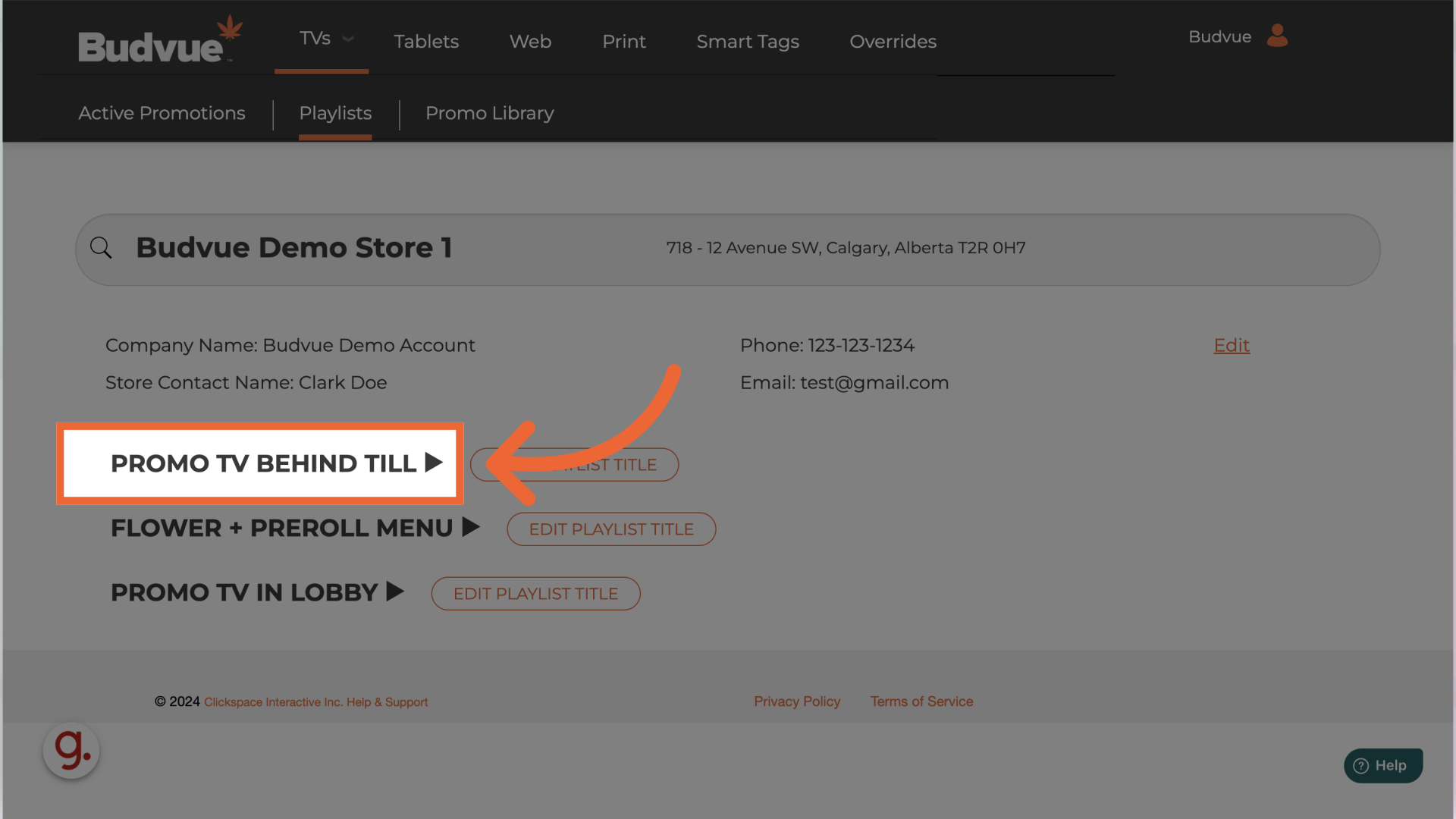The image size is (1456, 819).
Task: Click the Help question mark button
Action: coord(1382,766)
